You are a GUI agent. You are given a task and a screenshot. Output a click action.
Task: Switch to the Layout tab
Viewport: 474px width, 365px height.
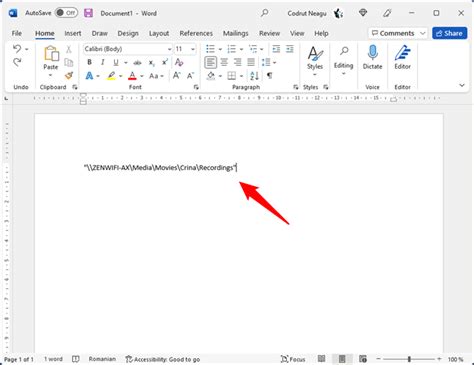[159, 33]
